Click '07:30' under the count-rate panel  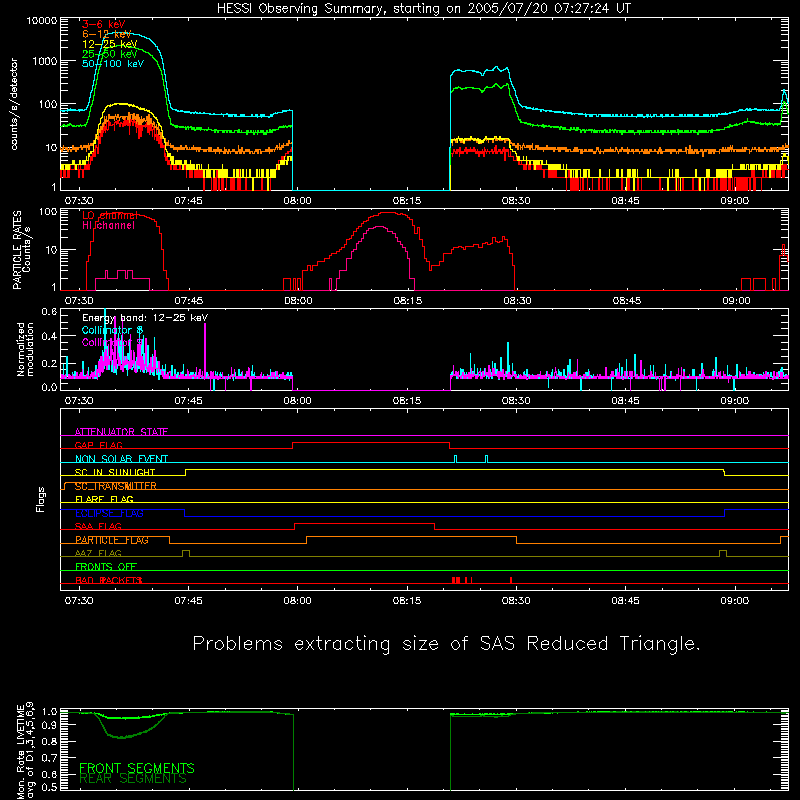click(x=79, y=201)
